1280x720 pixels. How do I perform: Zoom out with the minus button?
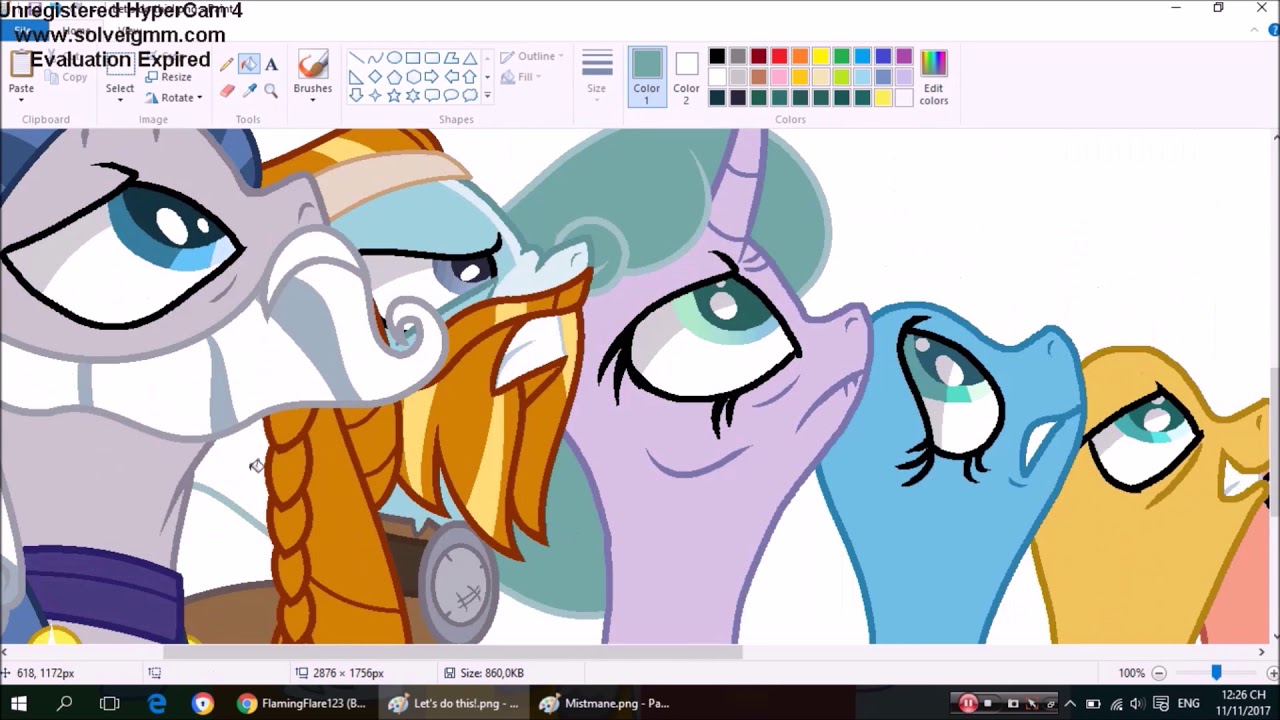(1159, 673)
